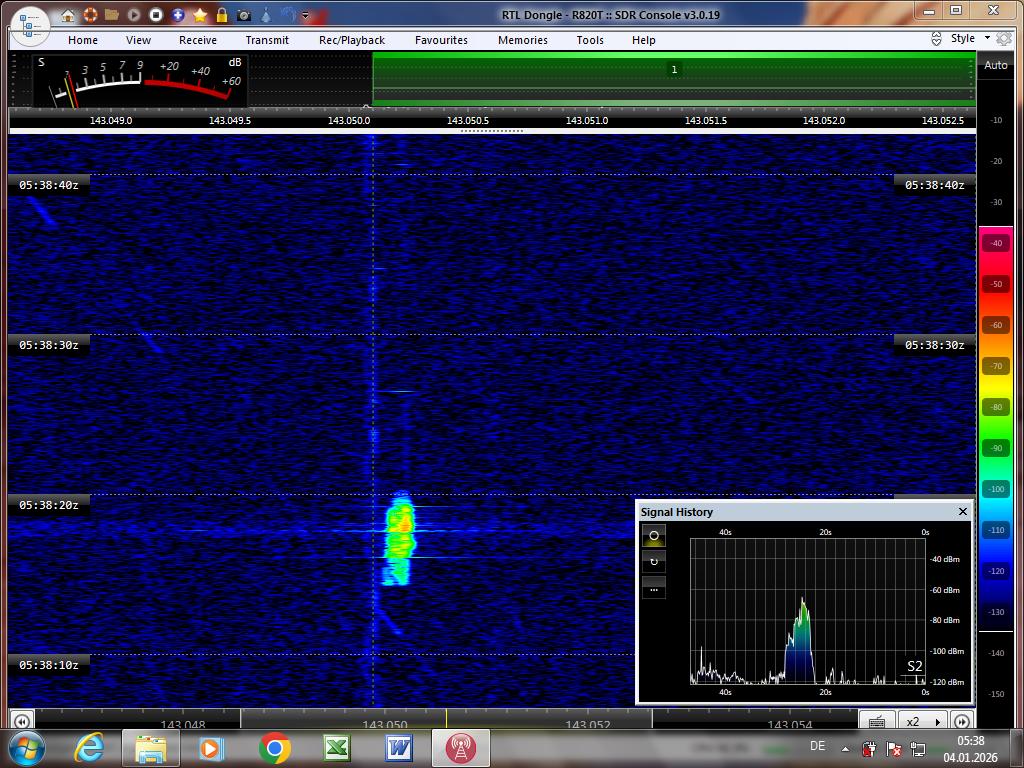Click the lifebuoy help icon in toolbar
Viewport: 1024px width, 768px height.
click(89, 15)
